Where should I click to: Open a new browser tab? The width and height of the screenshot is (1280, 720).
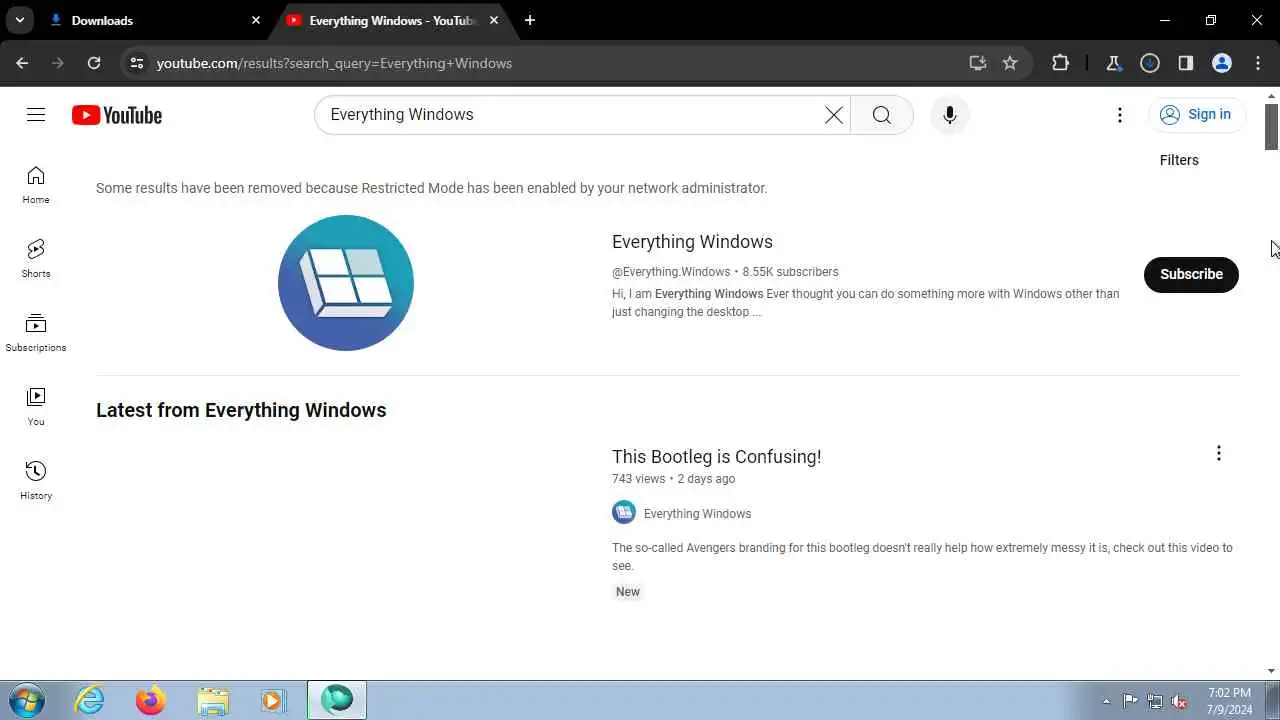pyautogui.click(x=530, y=20)
